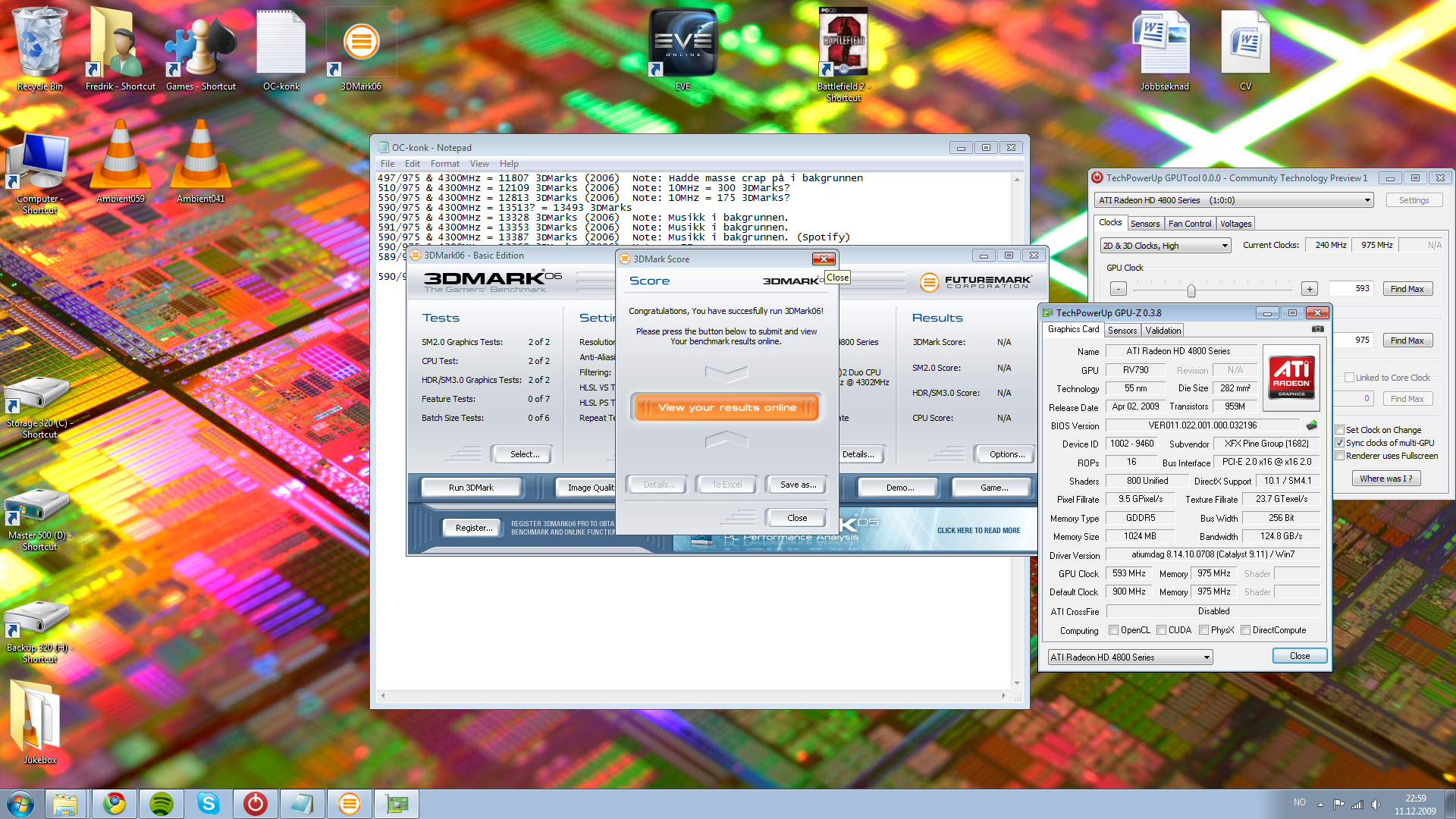Screen dimensions: 1456x819
Task: Switch to GPUTool Sensors tab
Action: click(x=1145, y=224)
